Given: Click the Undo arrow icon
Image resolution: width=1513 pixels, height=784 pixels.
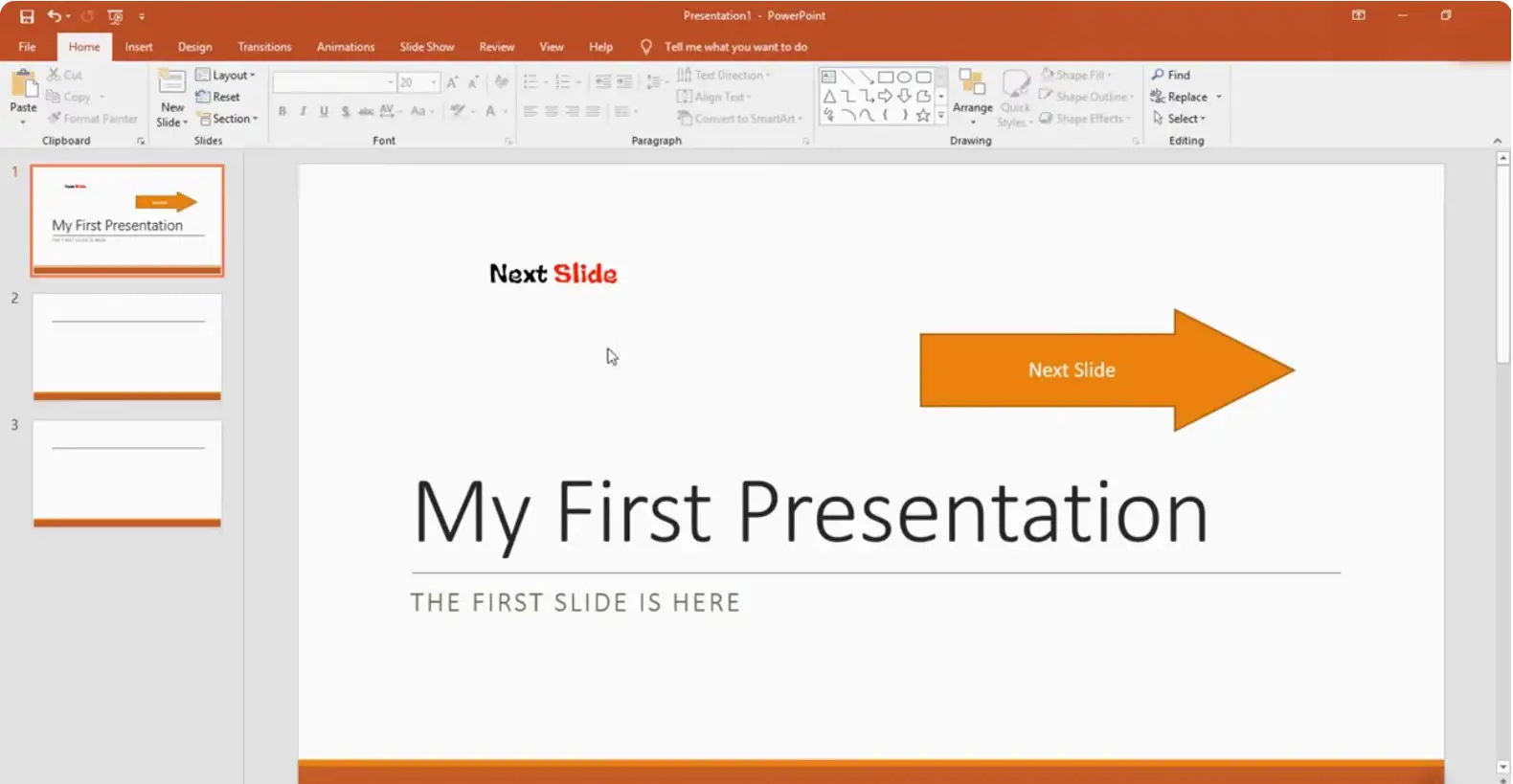Looking at the screenshot, I should point(55,16).
